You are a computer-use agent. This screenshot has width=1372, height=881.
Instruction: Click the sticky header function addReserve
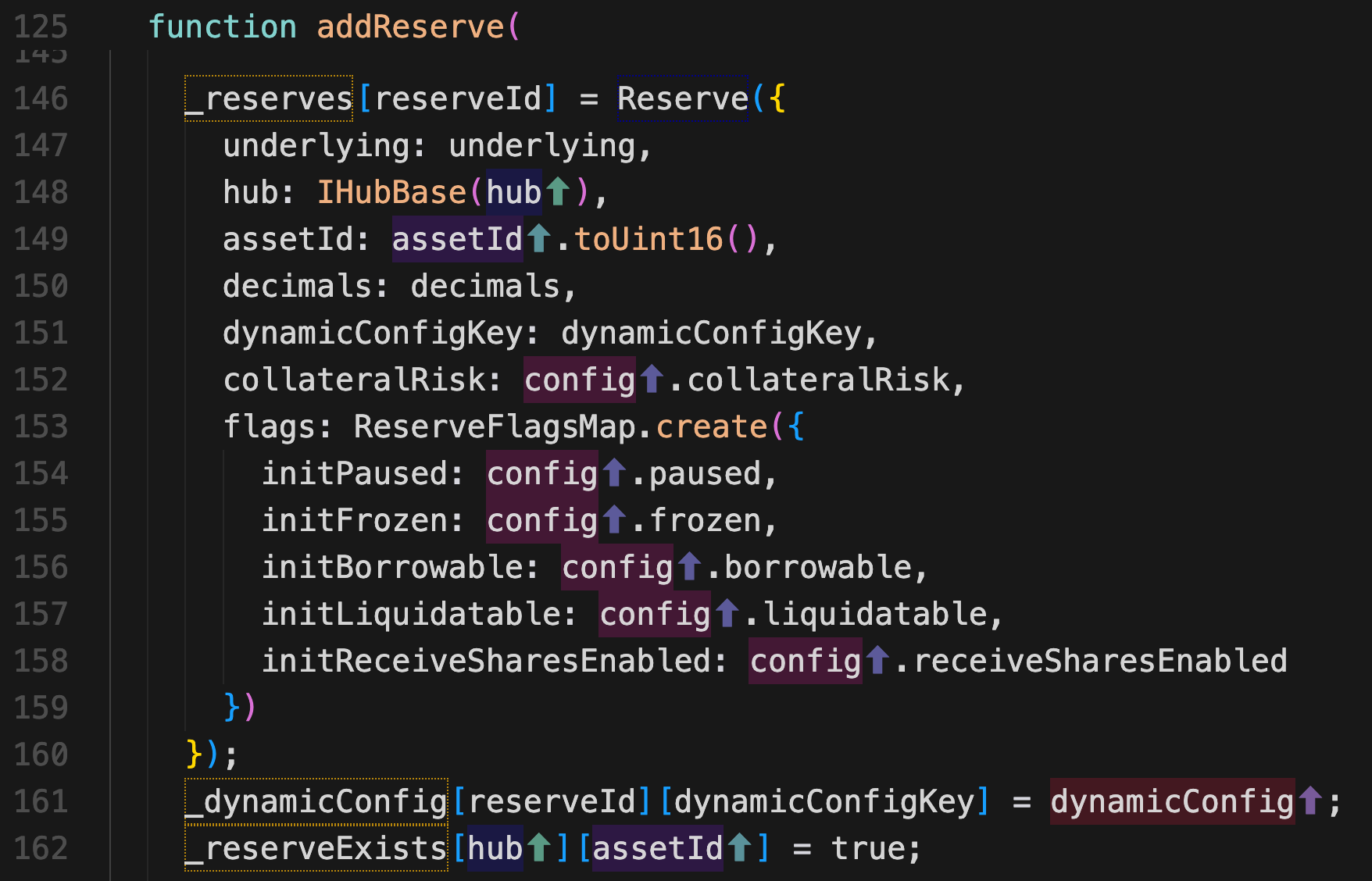point(334,27)
